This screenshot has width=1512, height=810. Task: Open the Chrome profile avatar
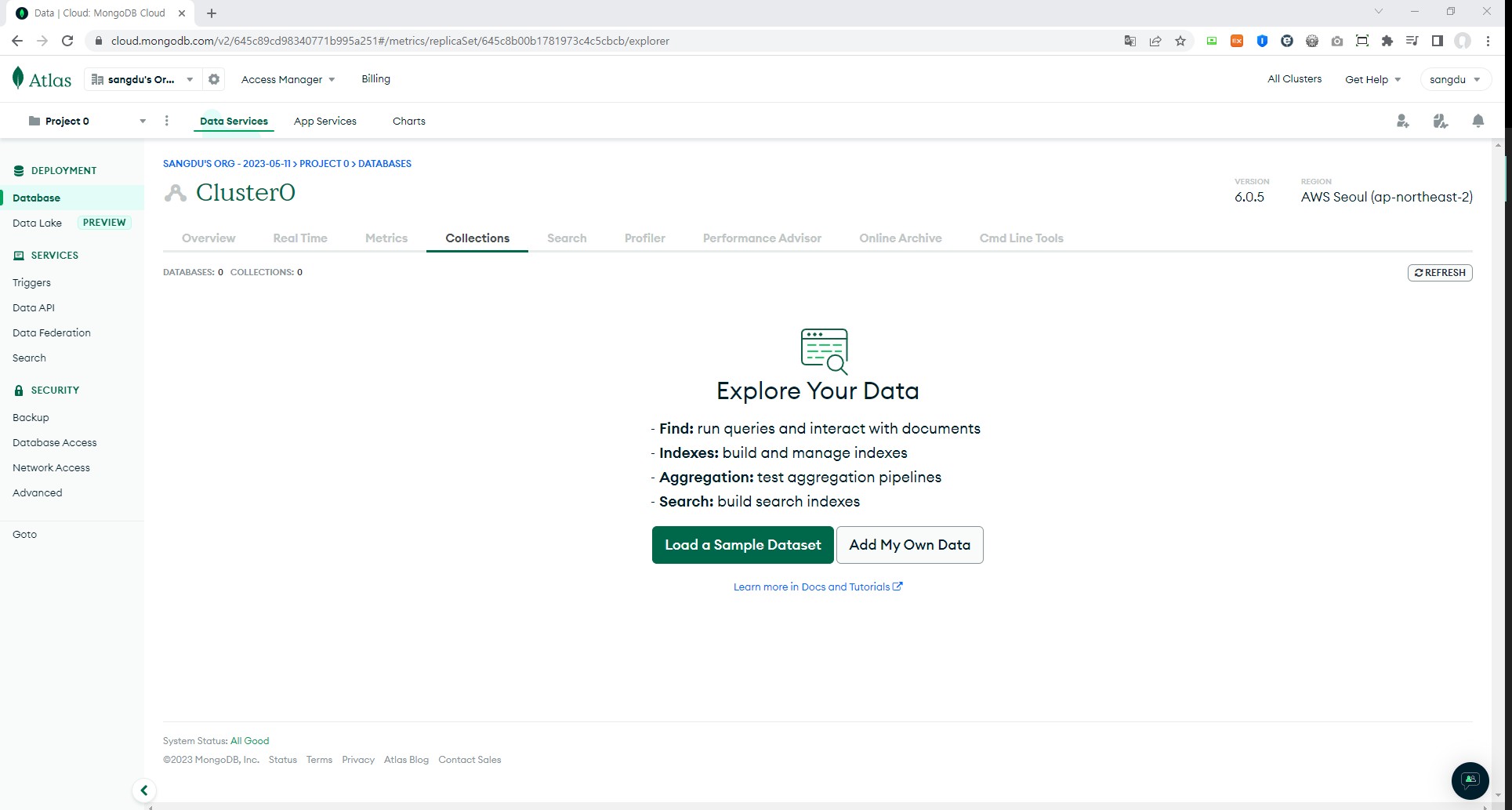pos(1463,41)
